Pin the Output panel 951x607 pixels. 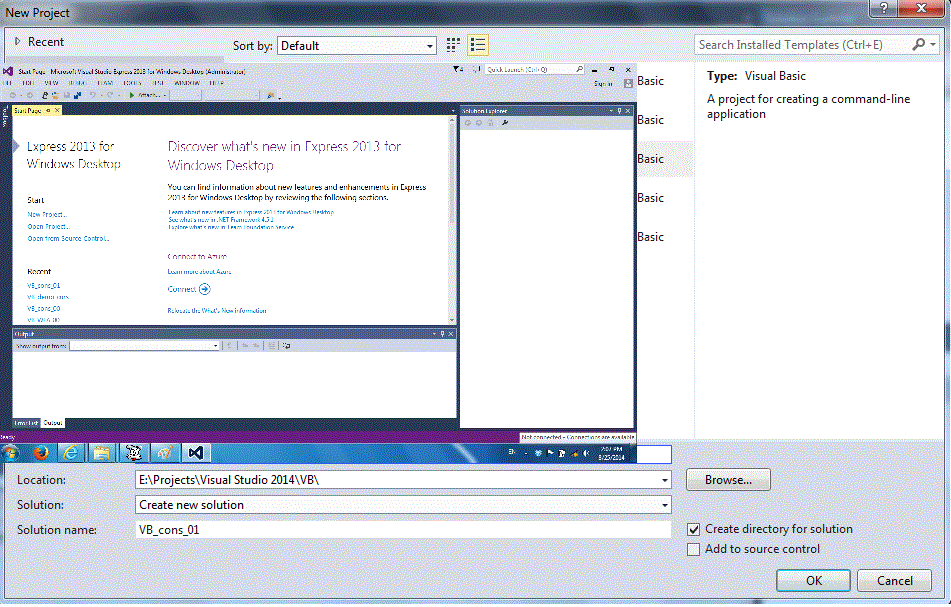[x=442, y=334]
